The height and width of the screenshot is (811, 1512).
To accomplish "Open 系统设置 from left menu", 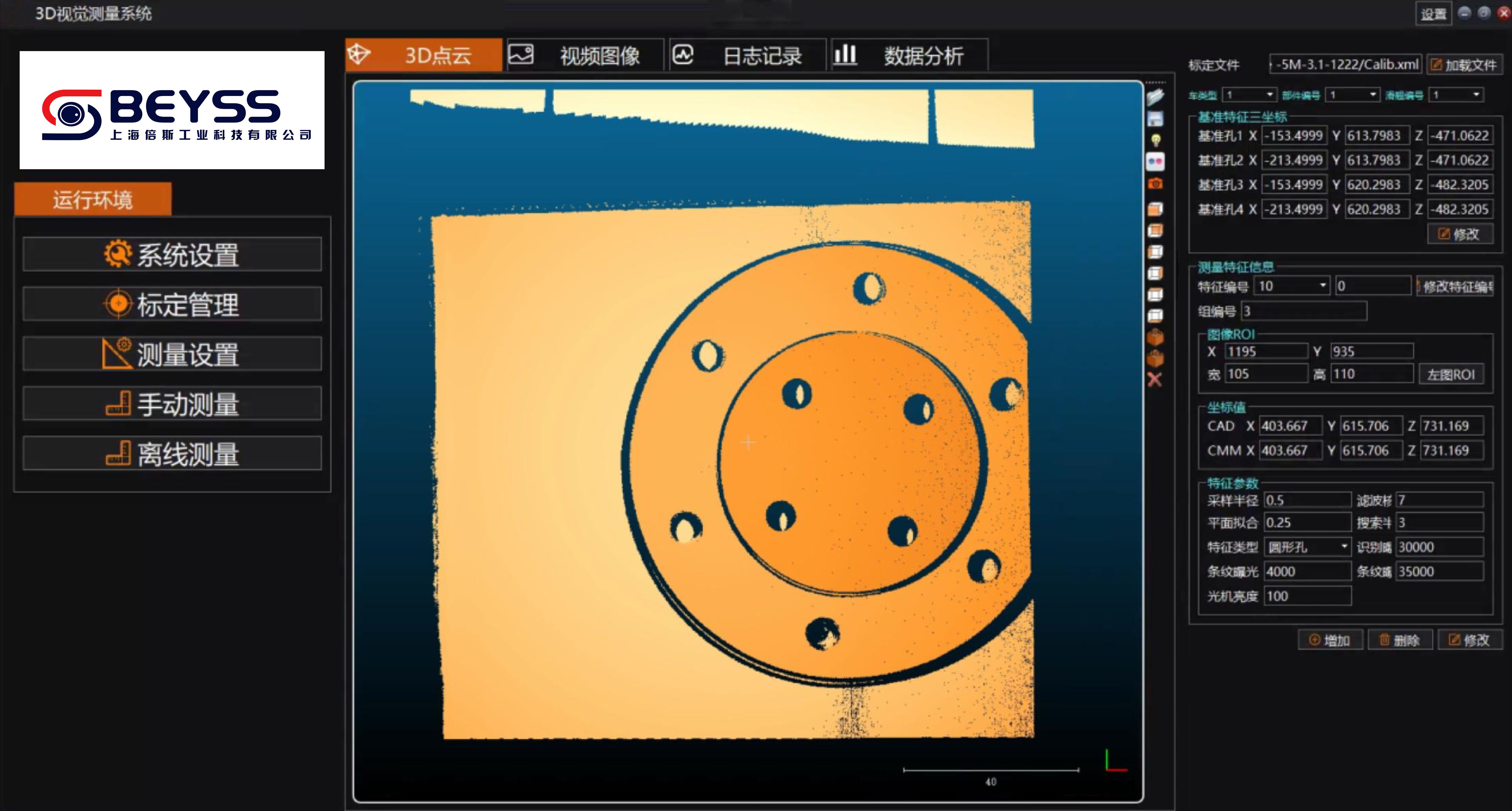I will point(172,254).
